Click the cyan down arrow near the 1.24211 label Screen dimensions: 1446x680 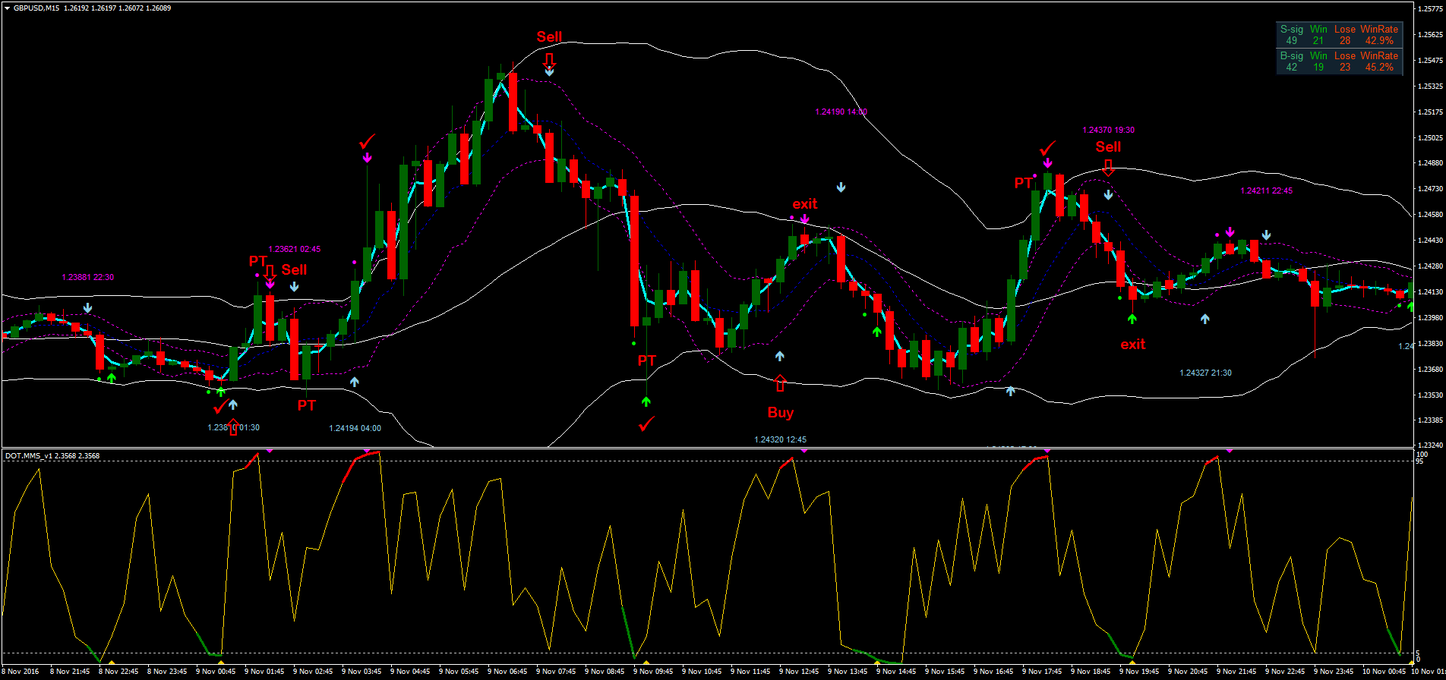pos(1266,234)
